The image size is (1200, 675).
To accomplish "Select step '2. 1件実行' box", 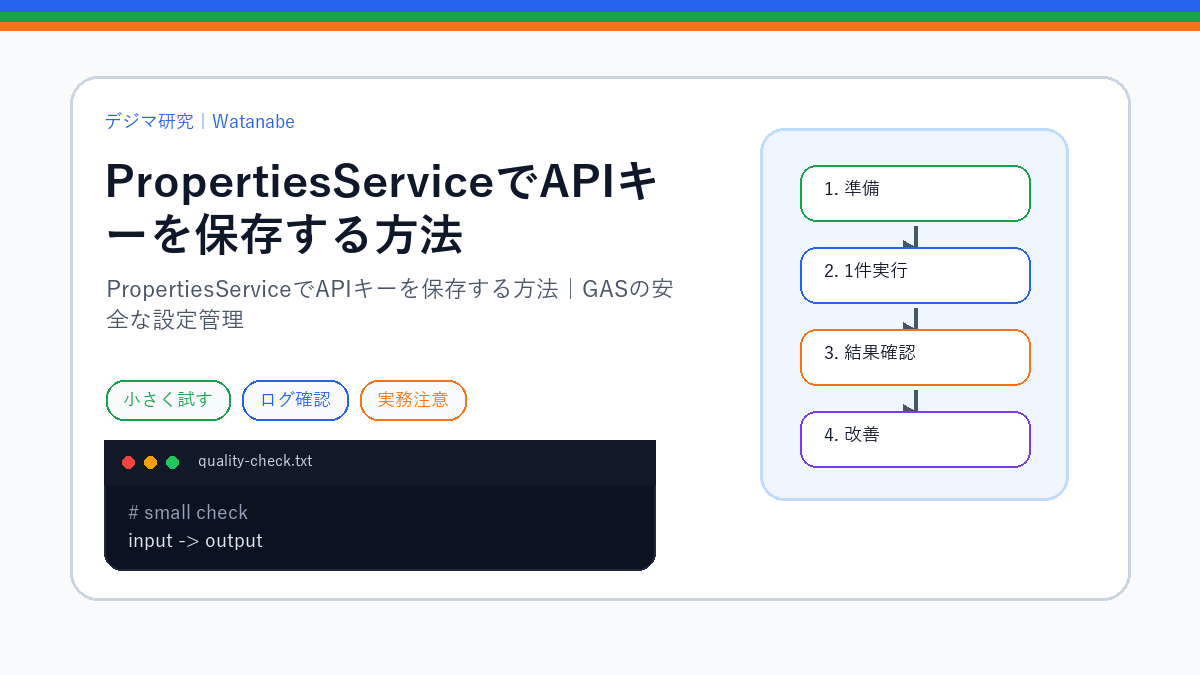I will point(915,275).
